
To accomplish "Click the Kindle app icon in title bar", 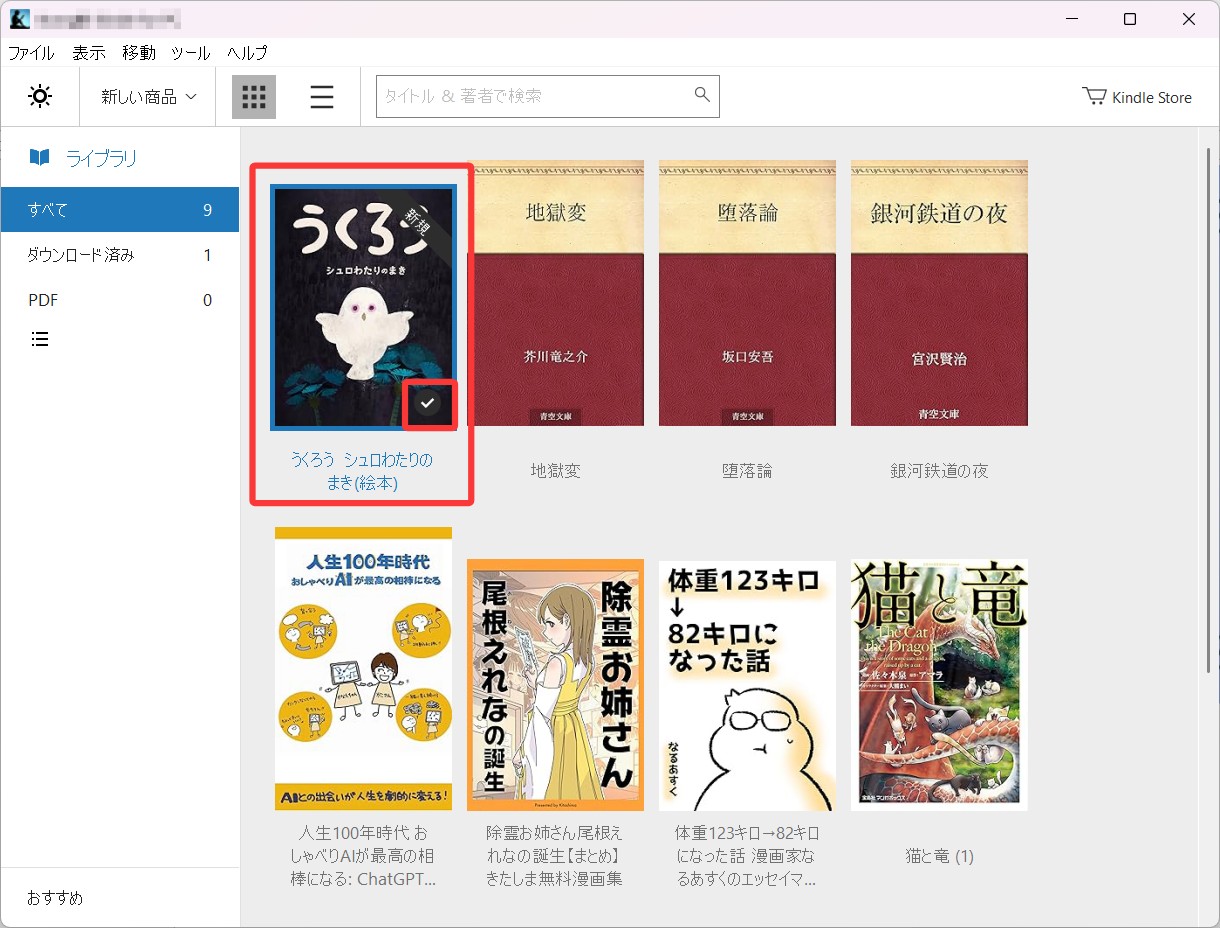I will click(20, 19).
